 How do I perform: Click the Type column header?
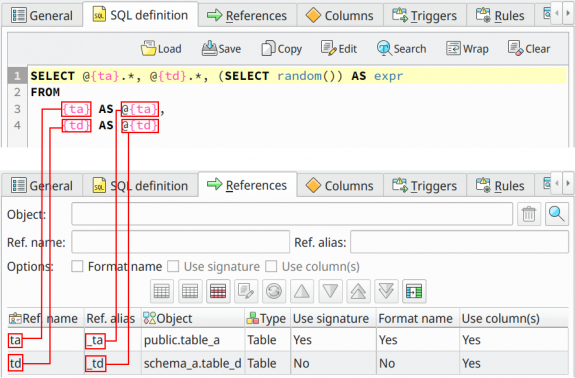point(268,318)
